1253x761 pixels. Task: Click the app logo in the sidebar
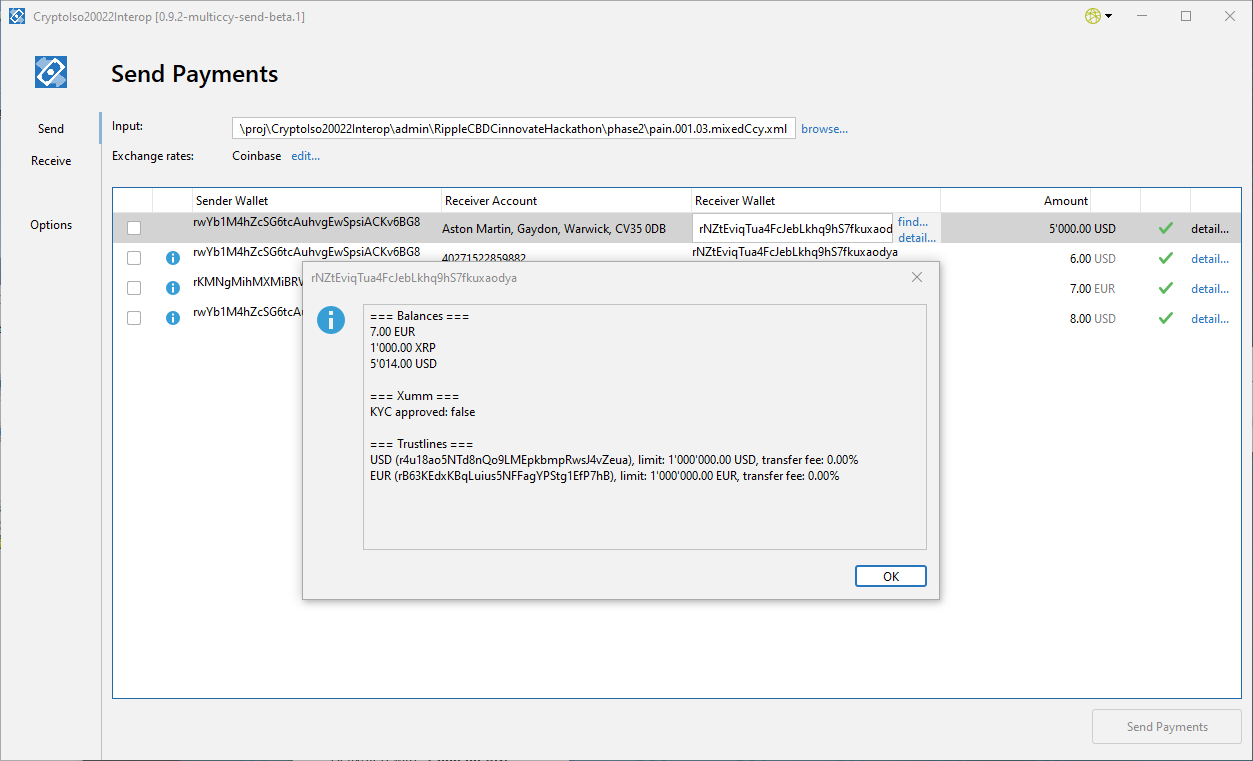coord(50,72)
